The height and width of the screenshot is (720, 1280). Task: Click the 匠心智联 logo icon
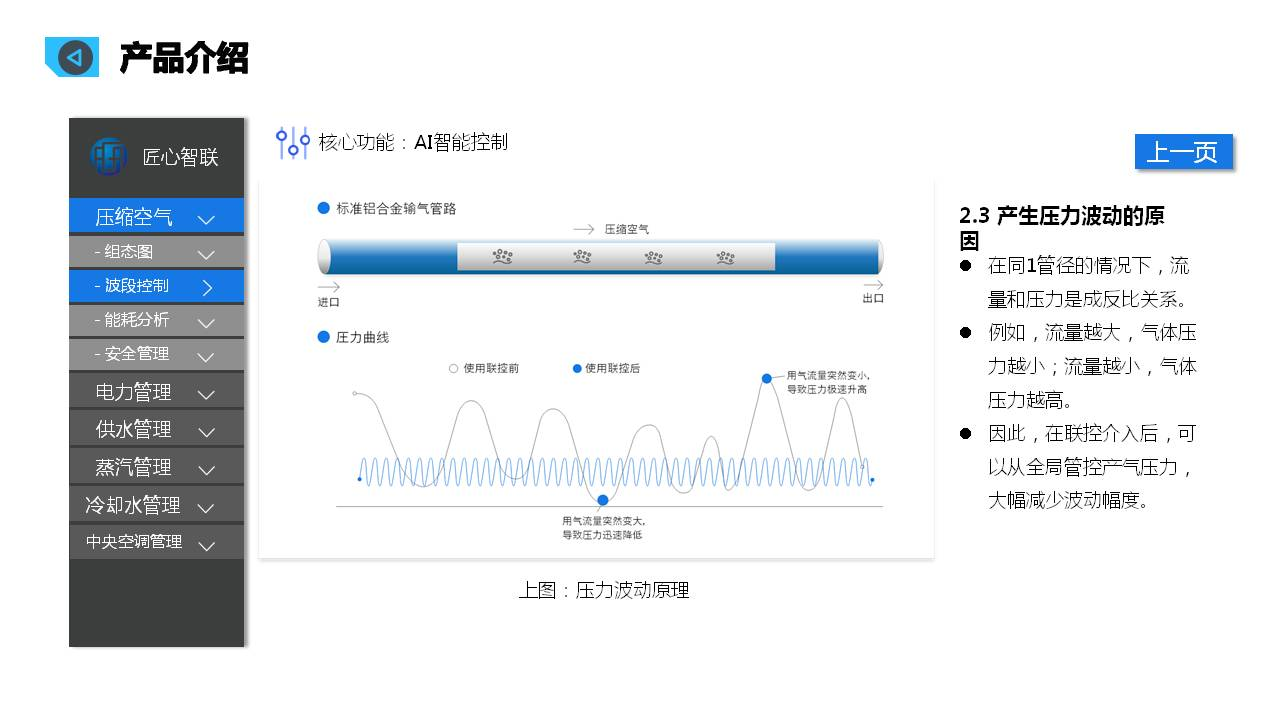pos(108,156)
